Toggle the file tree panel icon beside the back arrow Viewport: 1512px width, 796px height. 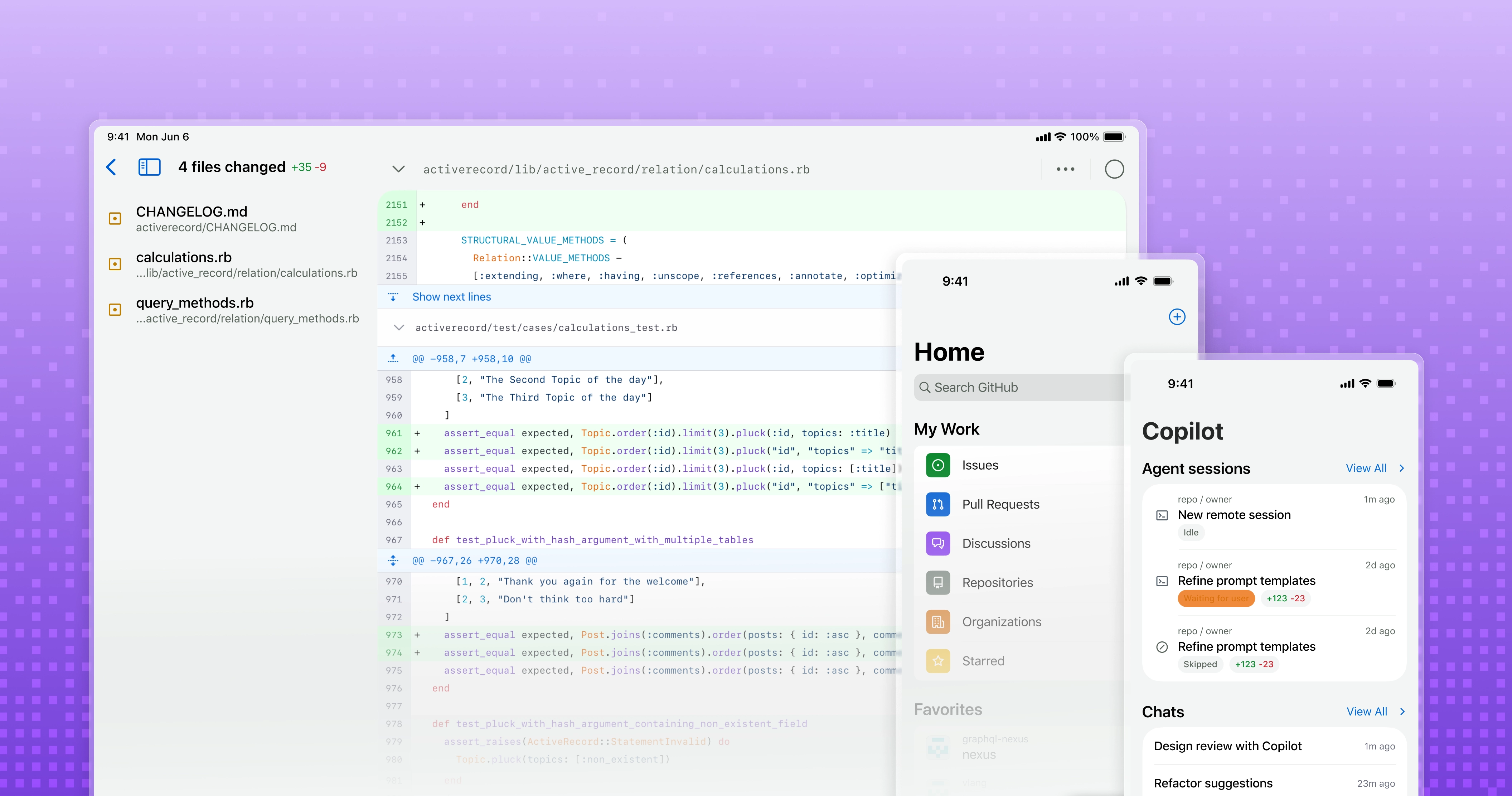tap(149, 167)
